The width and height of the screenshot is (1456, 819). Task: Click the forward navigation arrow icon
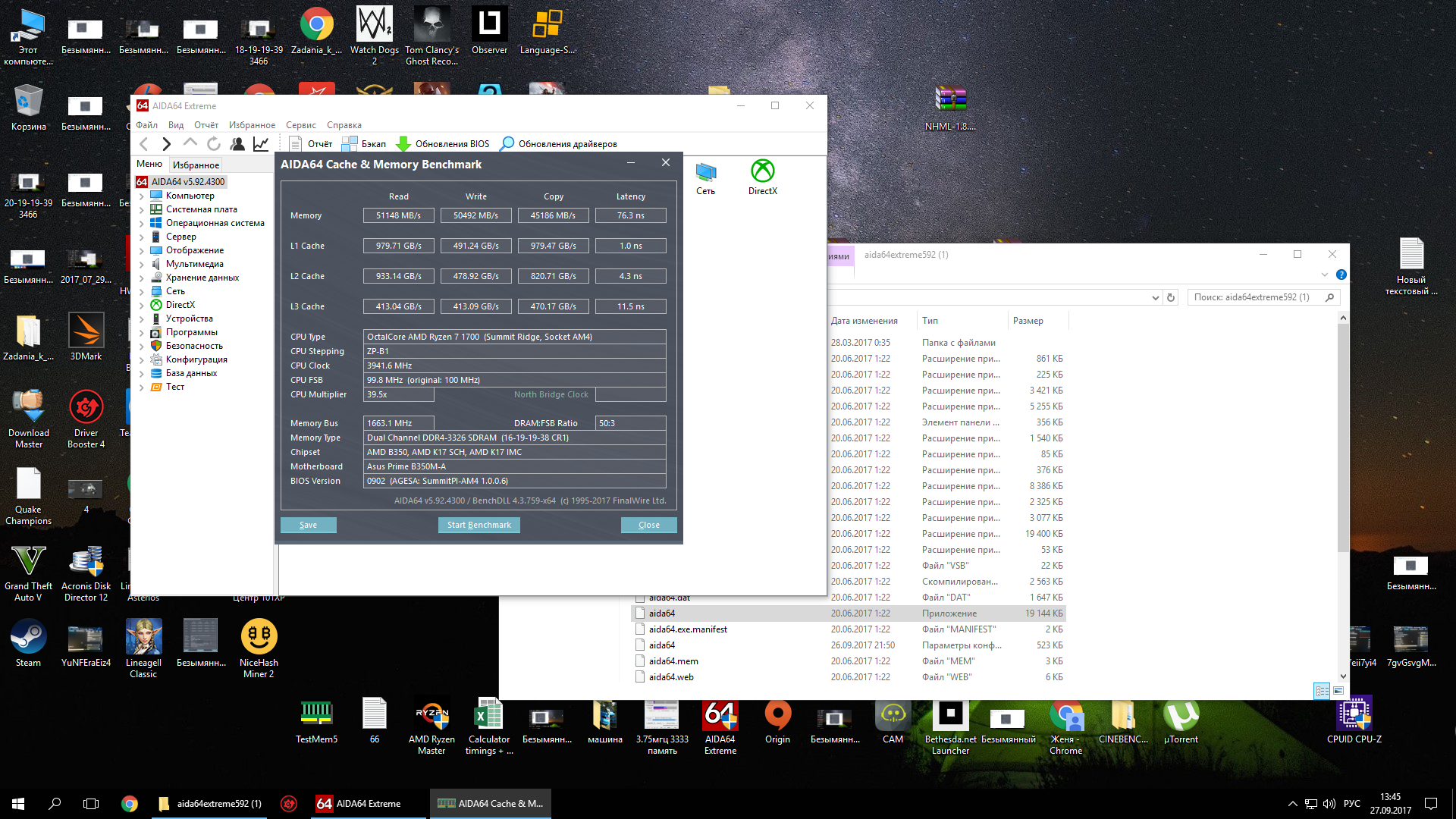click(x=167, y=143)
